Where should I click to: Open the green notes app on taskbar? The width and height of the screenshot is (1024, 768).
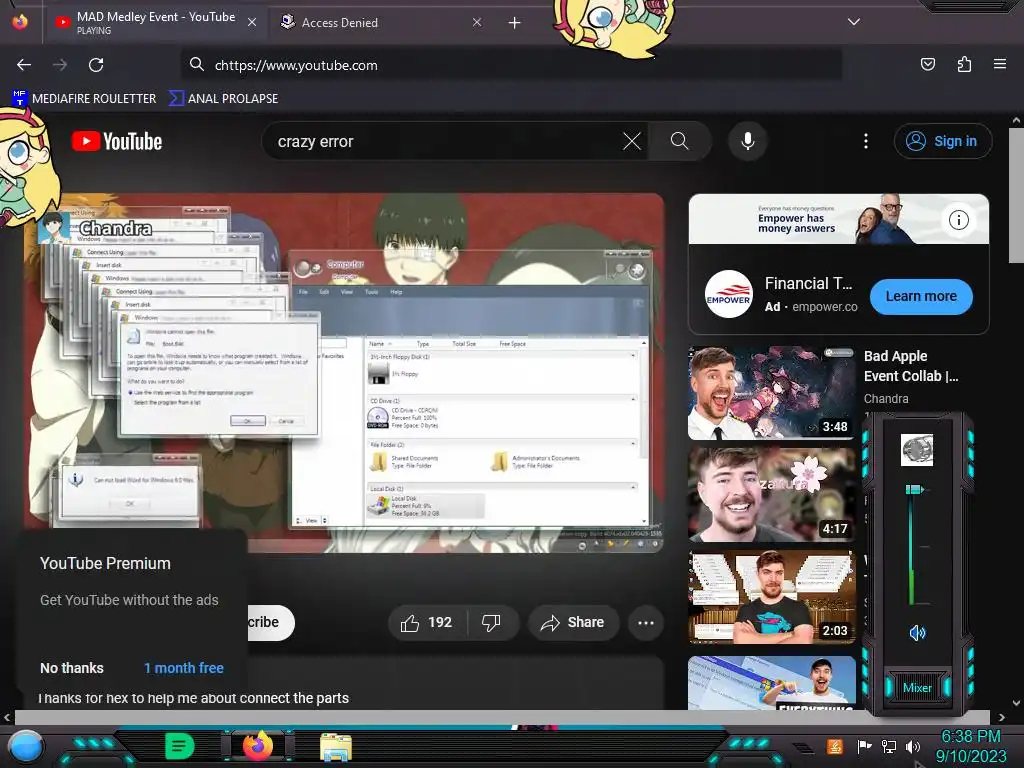(178, 746)
